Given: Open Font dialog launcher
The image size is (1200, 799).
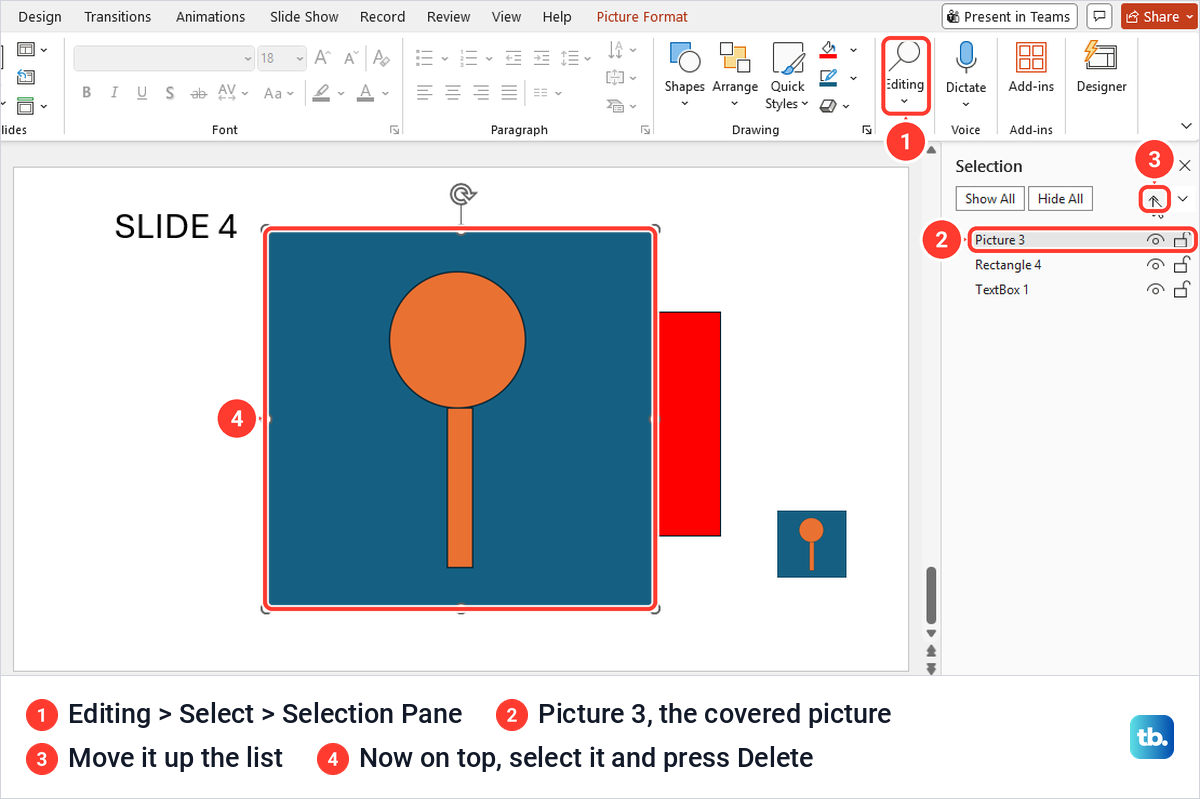Looking at the screenshot, I should pyautogui.click(x=395, y=130).
